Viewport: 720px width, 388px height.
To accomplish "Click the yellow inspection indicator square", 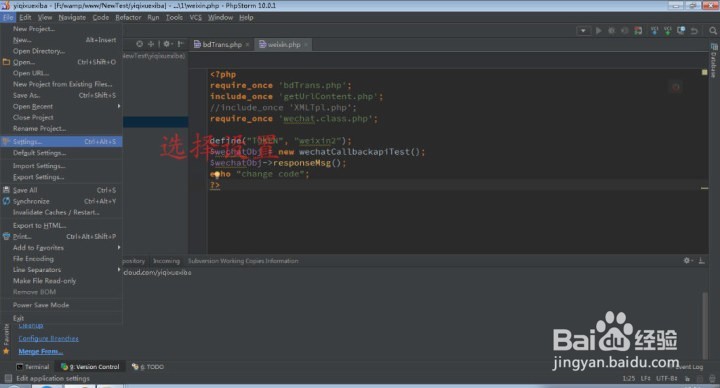I will coord(704,73).
